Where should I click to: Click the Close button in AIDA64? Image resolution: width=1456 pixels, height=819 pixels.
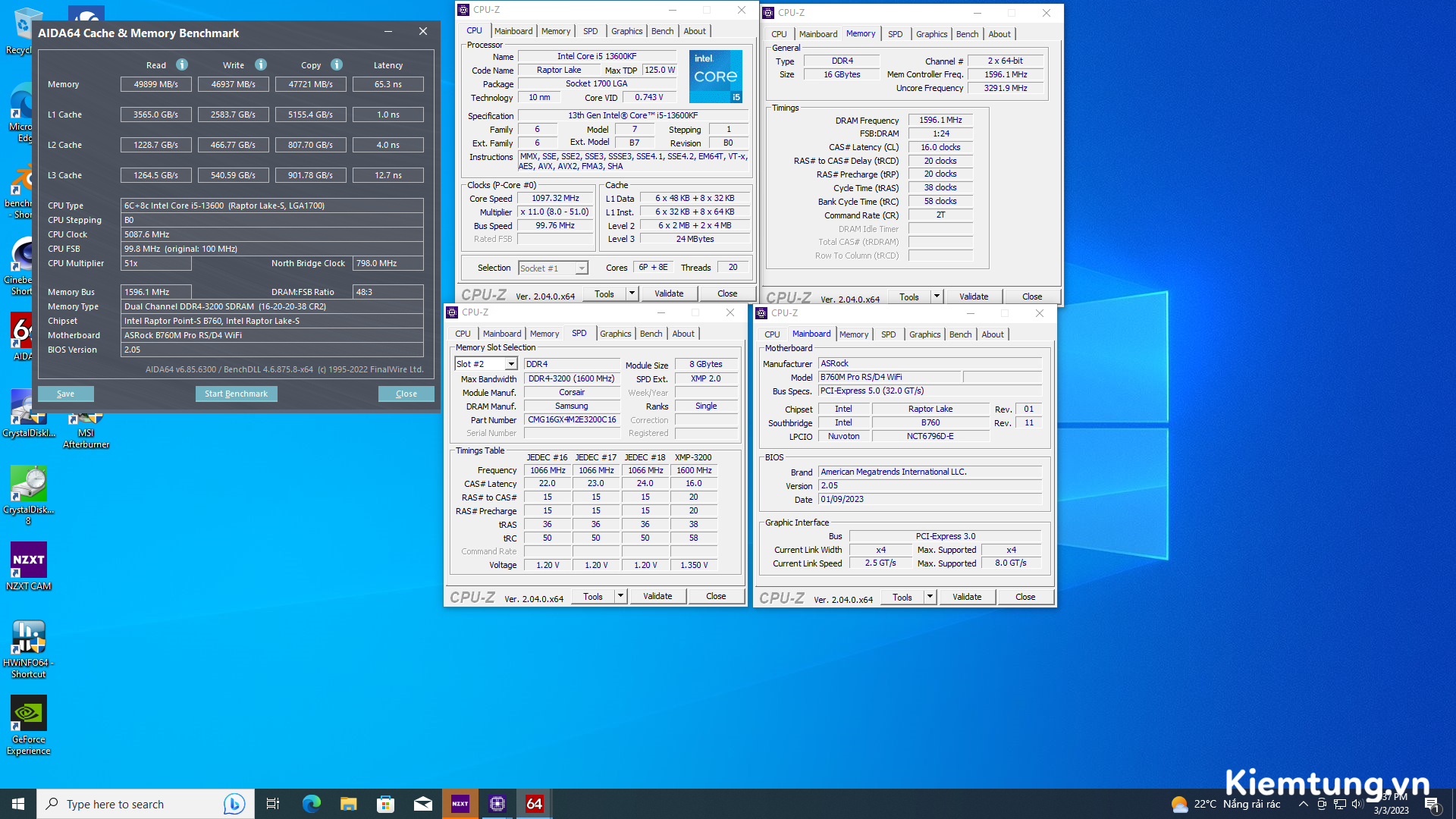pyautogui.click(x=406, y=394)
